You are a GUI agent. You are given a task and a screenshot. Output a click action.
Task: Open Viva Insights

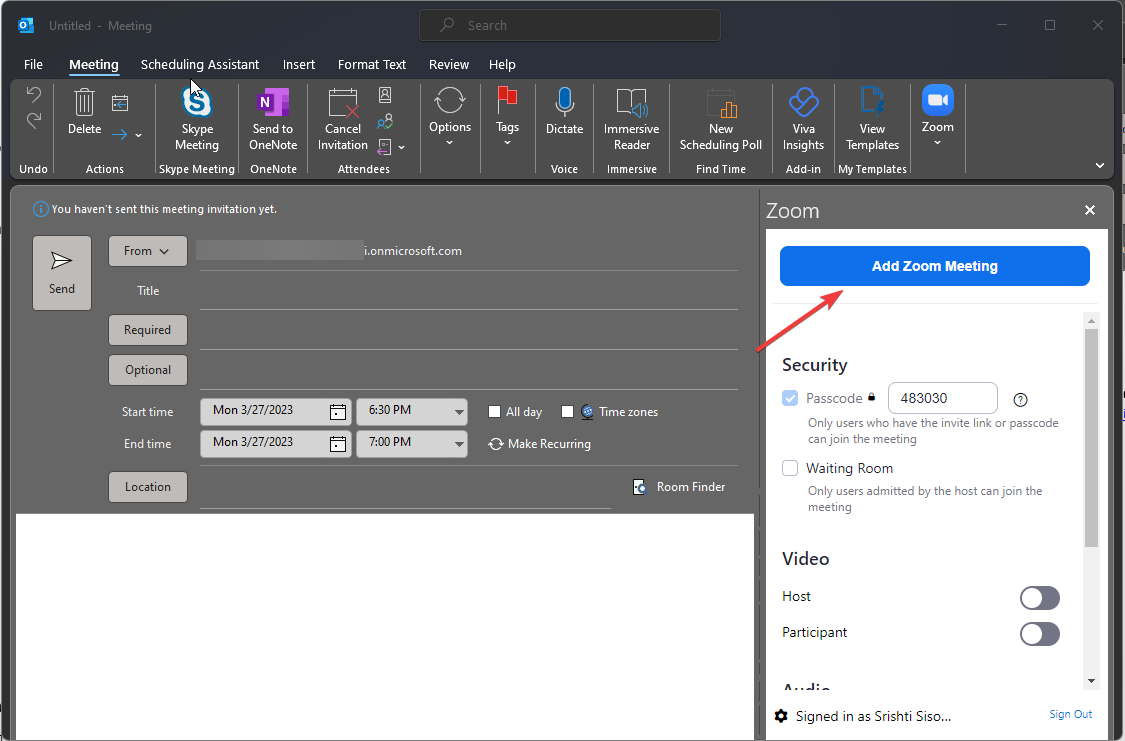pos(803,118)
